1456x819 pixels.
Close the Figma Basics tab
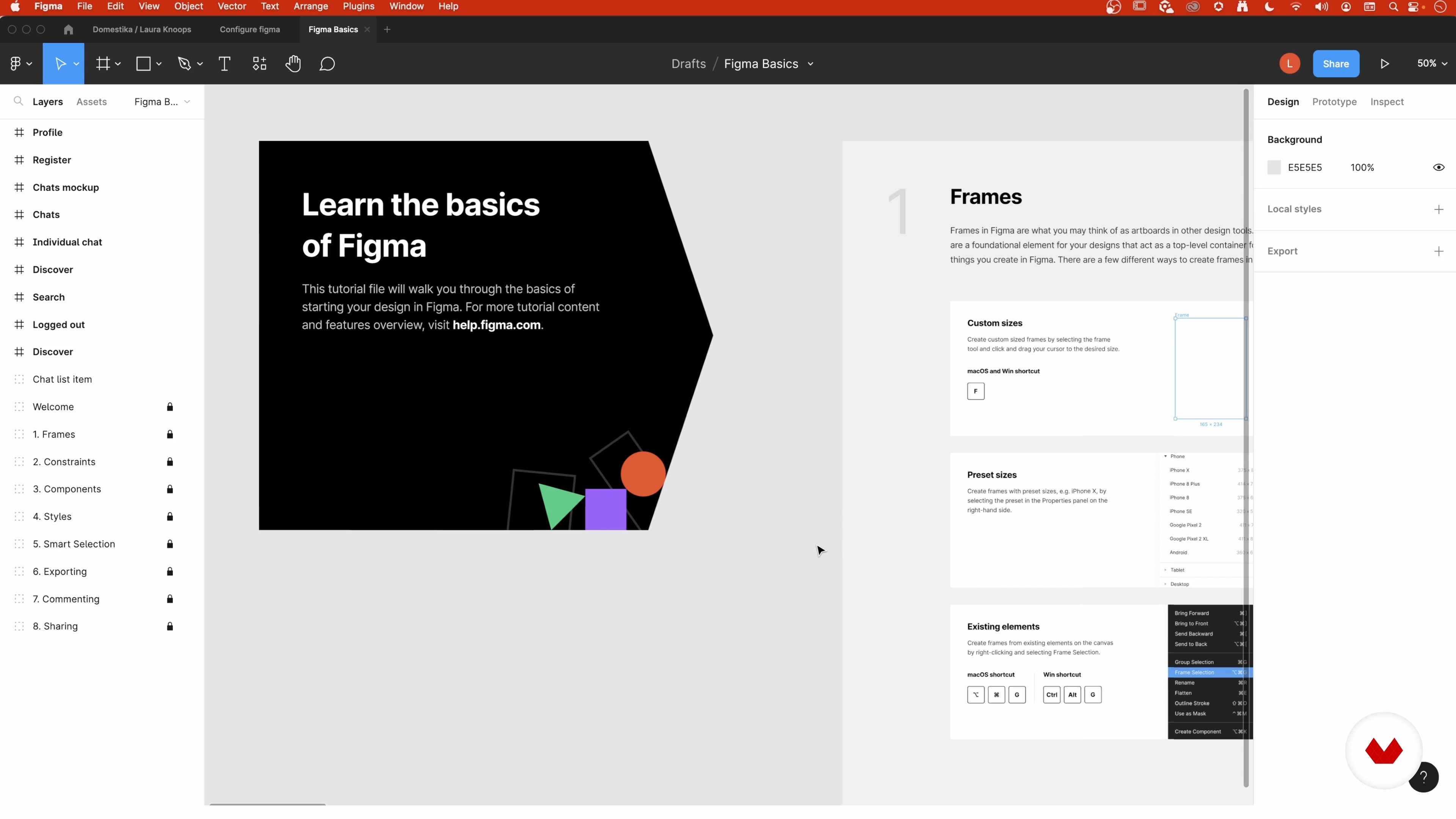coord(367,30)
